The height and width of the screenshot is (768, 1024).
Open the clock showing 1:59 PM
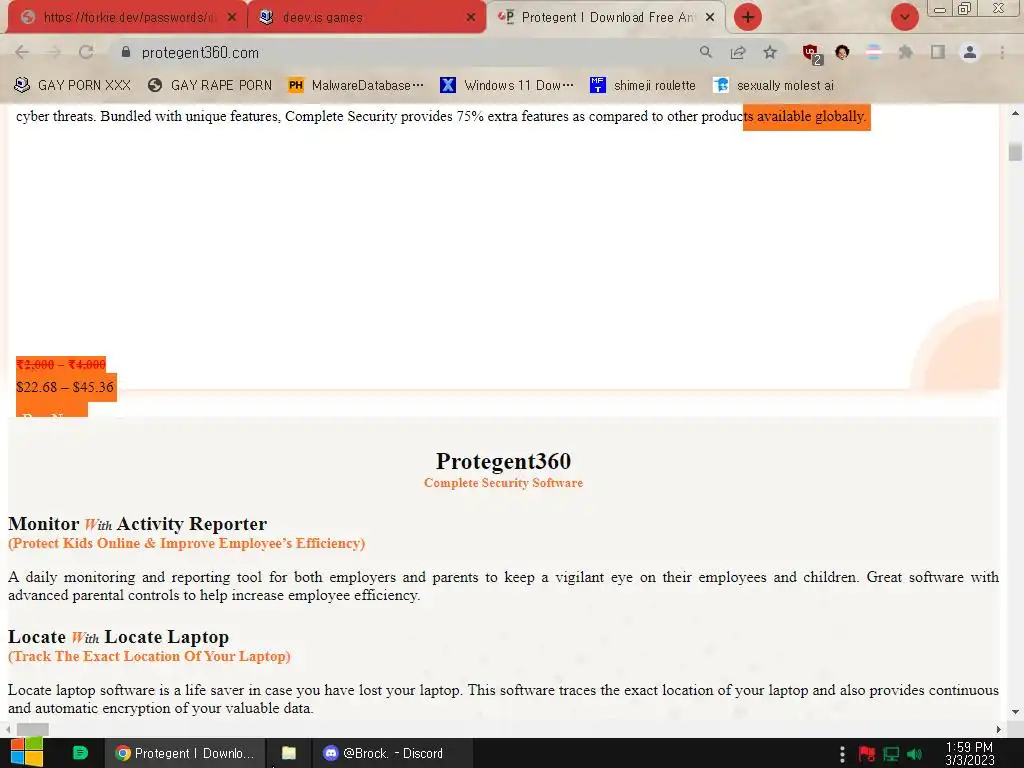(x=969, y=754)
